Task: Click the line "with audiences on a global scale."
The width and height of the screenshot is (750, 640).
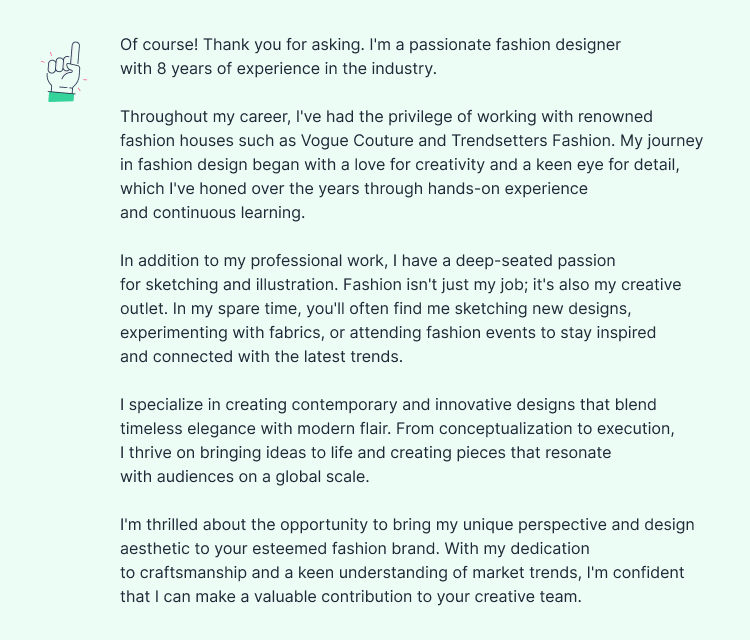Action: click(x=244, y=477)
